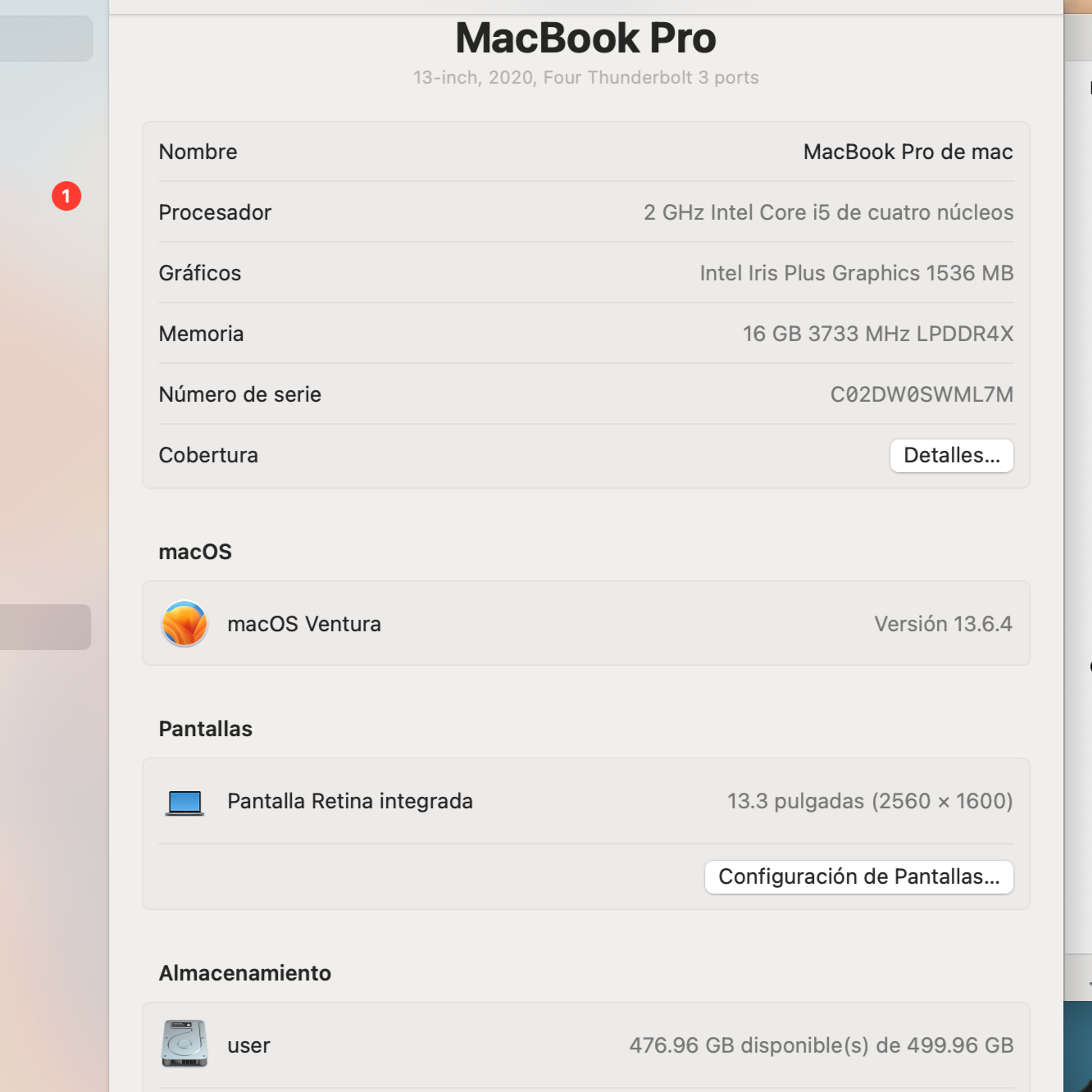Screen dimensions: 1092x1092
Task: Open Configuración de Pantallas… button
Action: pyautogui.click(x=859, y=877)
